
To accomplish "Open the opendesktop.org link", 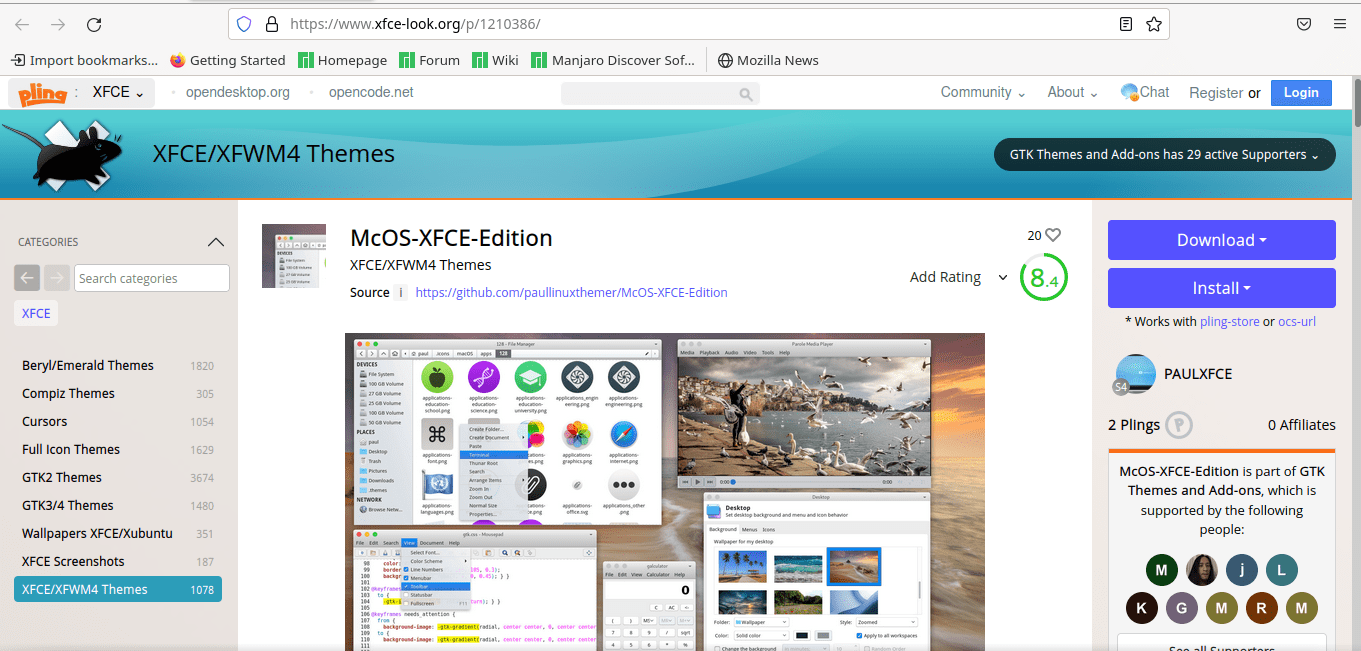I will [238, 92].
